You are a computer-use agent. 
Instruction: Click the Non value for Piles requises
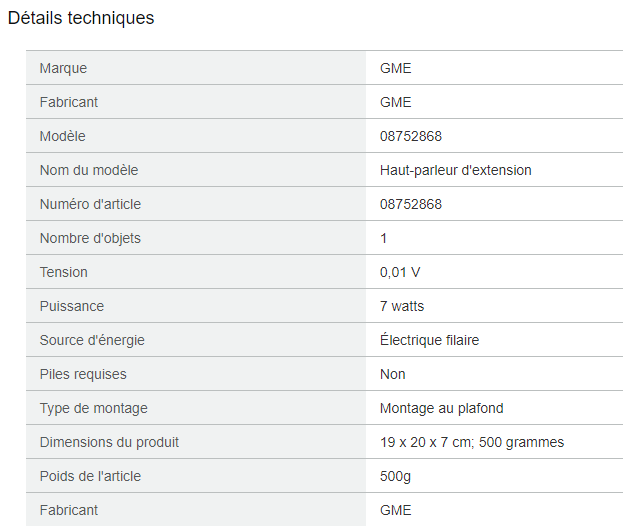pos(393,374)
